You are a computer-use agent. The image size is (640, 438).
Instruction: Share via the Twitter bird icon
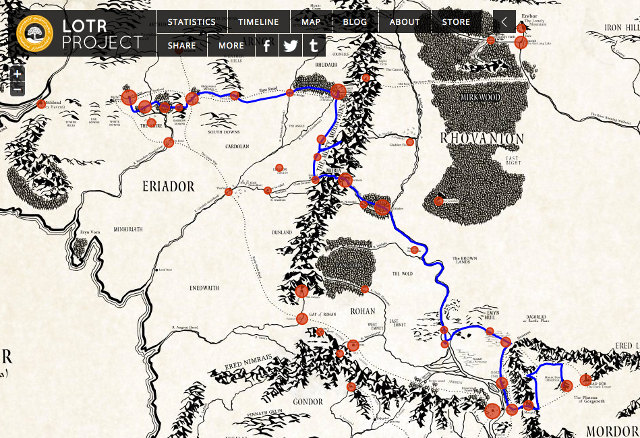click(x=290, y=45)
